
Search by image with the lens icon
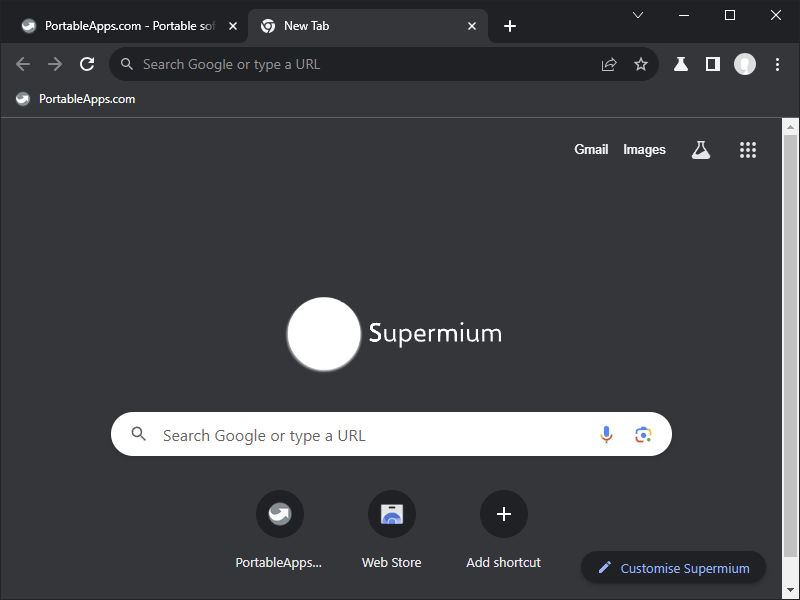point(643,435)
